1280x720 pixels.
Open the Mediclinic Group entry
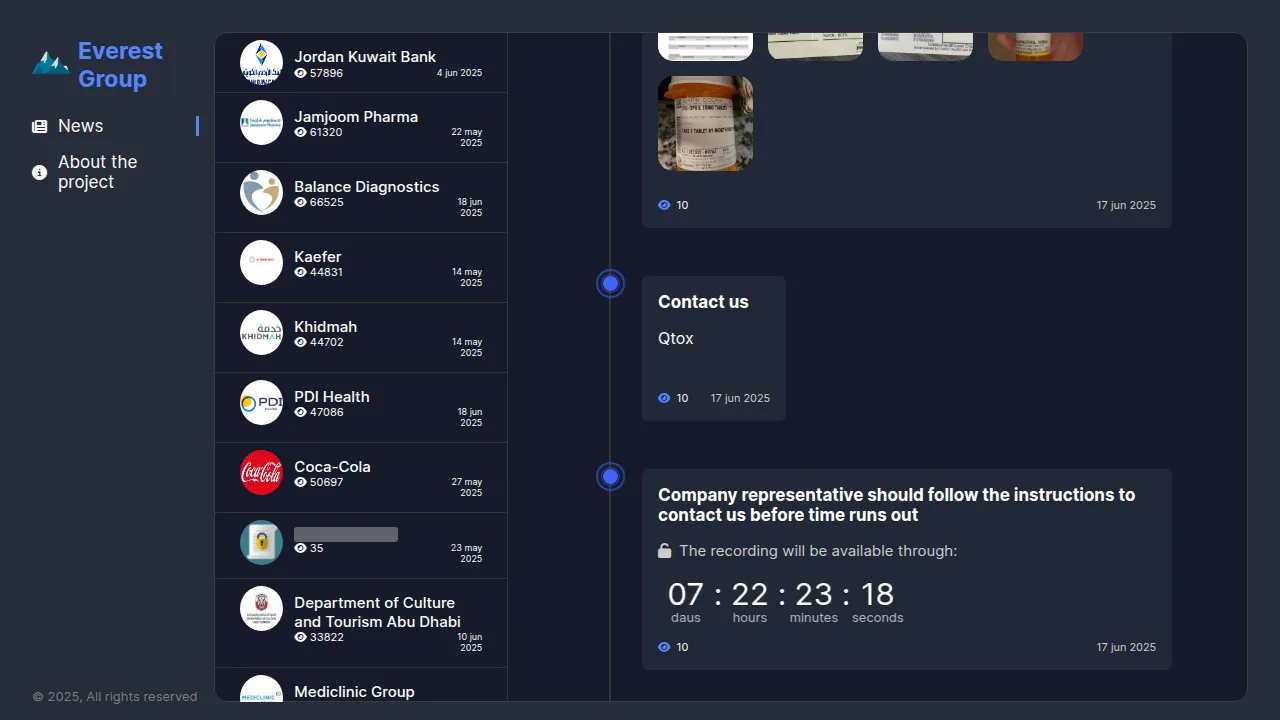click(354, 691)
